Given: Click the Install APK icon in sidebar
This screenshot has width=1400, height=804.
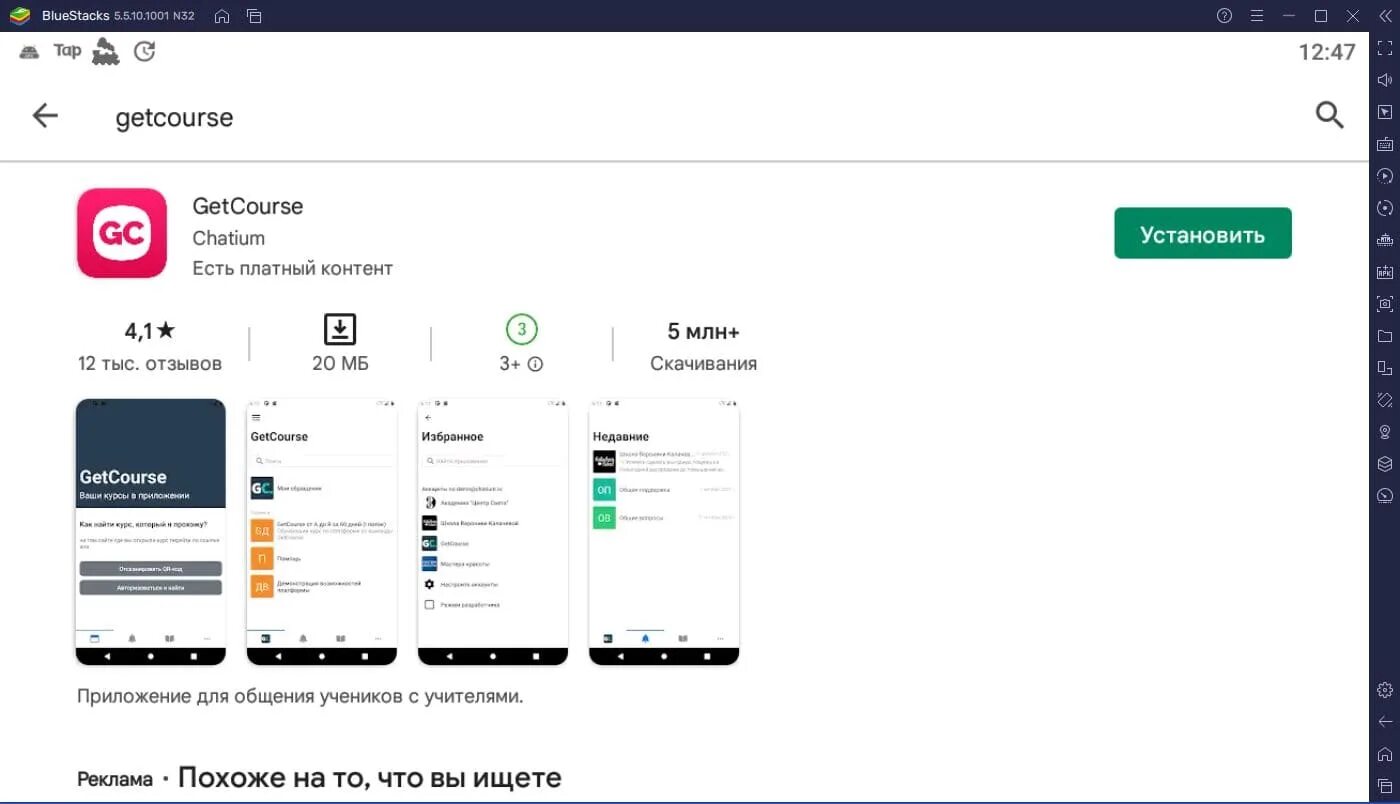Looking at the screenshot, I should (1385, 272).
